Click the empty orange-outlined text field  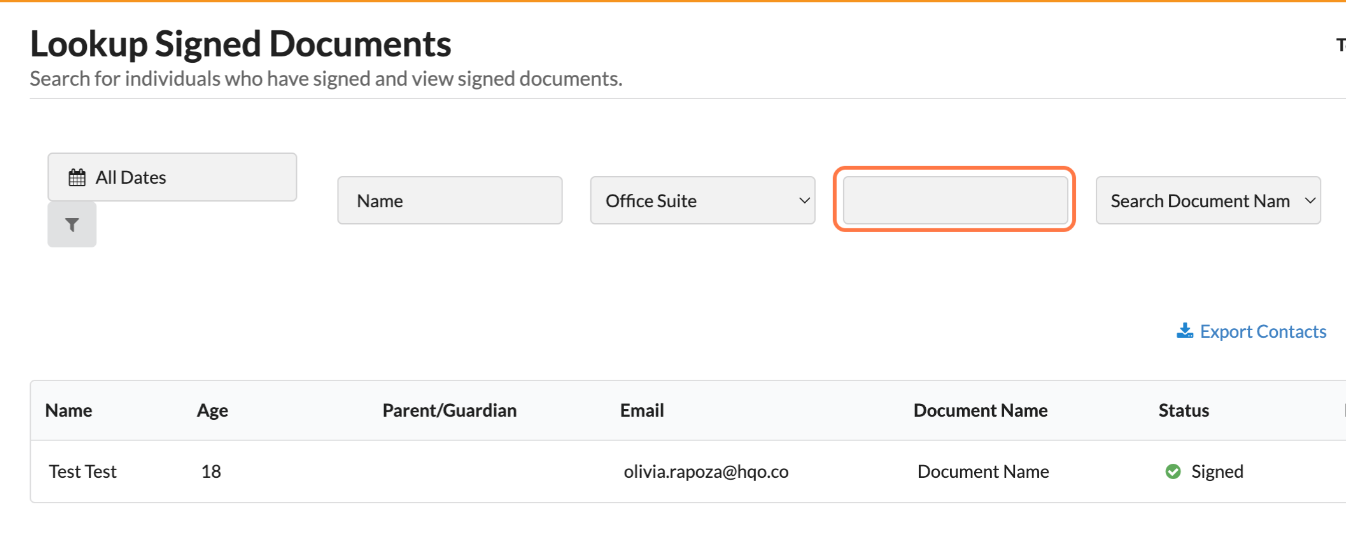954,201
